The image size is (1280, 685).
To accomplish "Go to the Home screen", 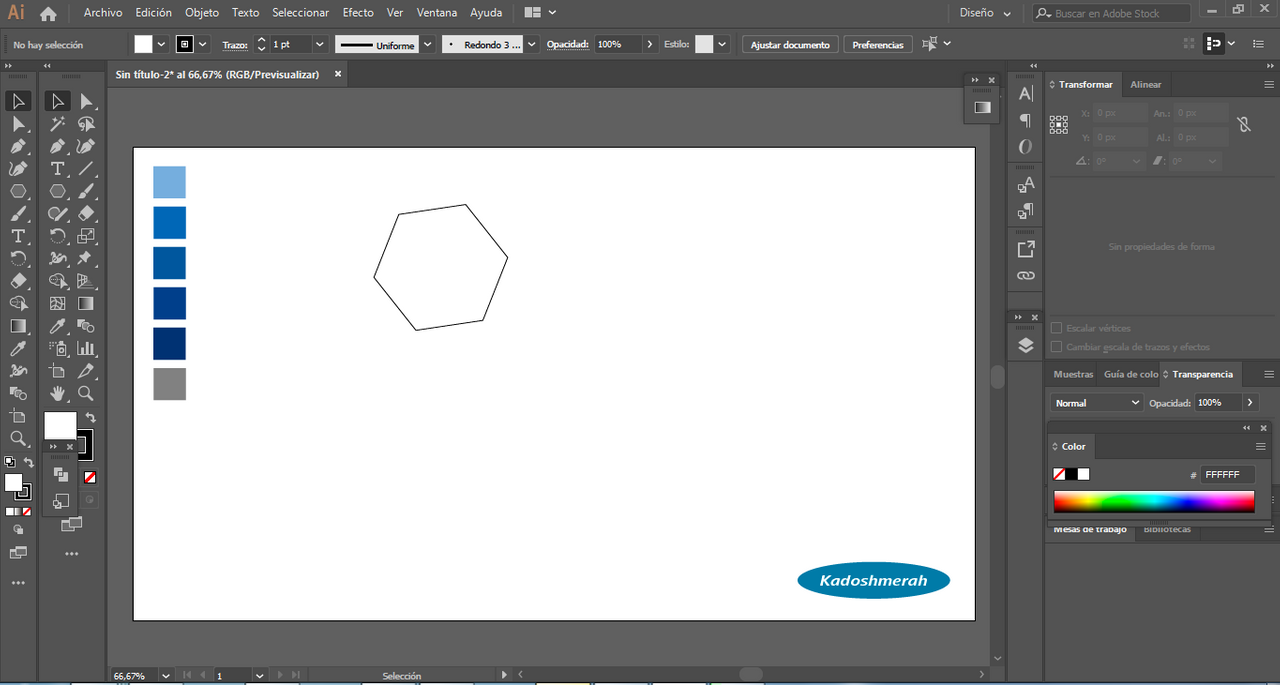I will (47, 13).
